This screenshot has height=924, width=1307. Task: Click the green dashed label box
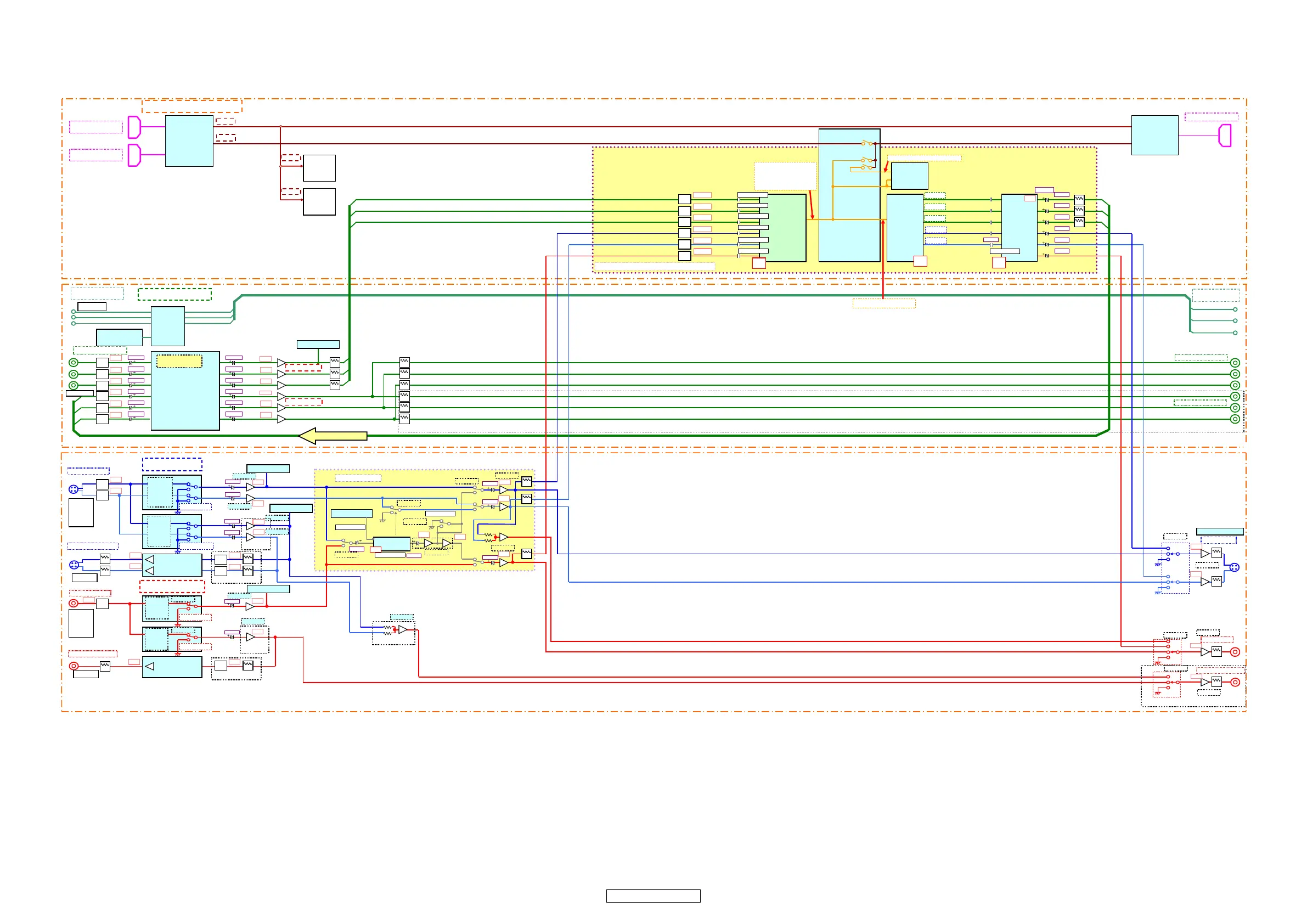174,294
